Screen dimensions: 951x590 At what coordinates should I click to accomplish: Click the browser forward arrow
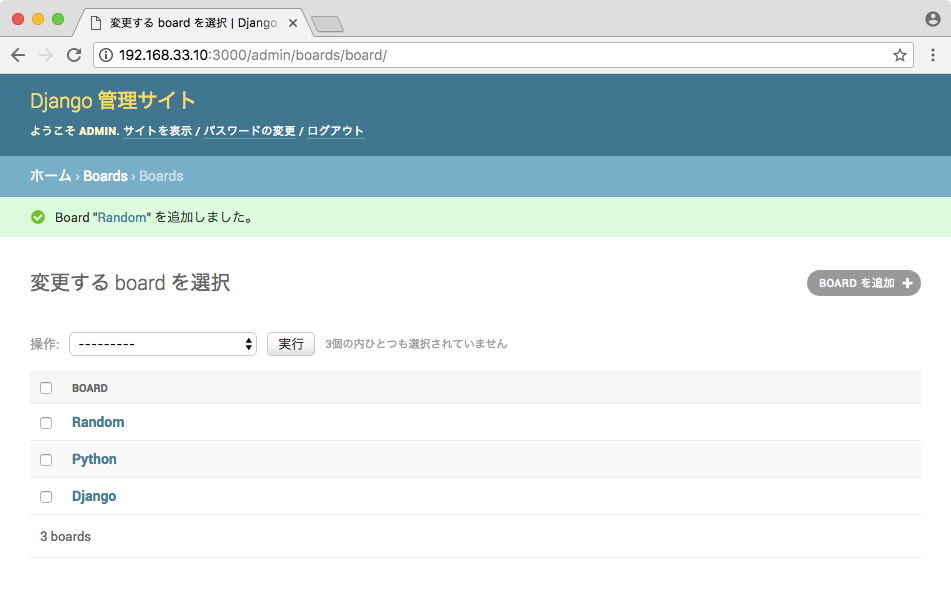point(46,55)
